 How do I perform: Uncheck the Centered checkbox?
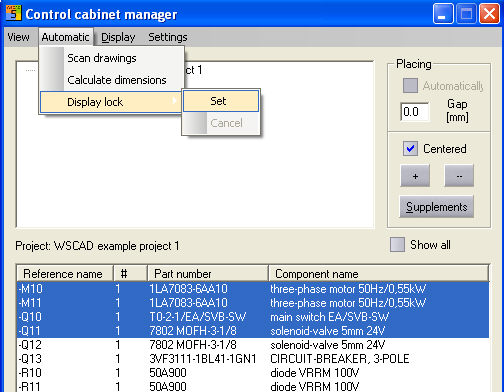(410, 149)
